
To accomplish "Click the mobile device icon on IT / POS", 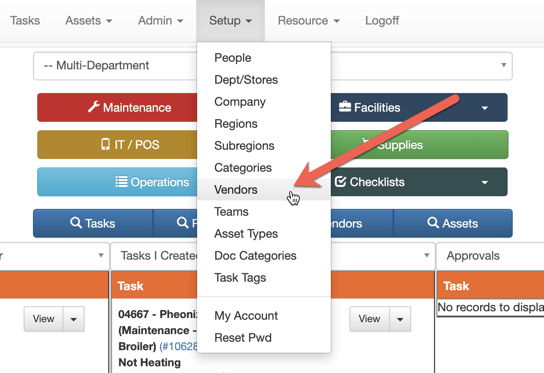I will (x=105, y=144).
